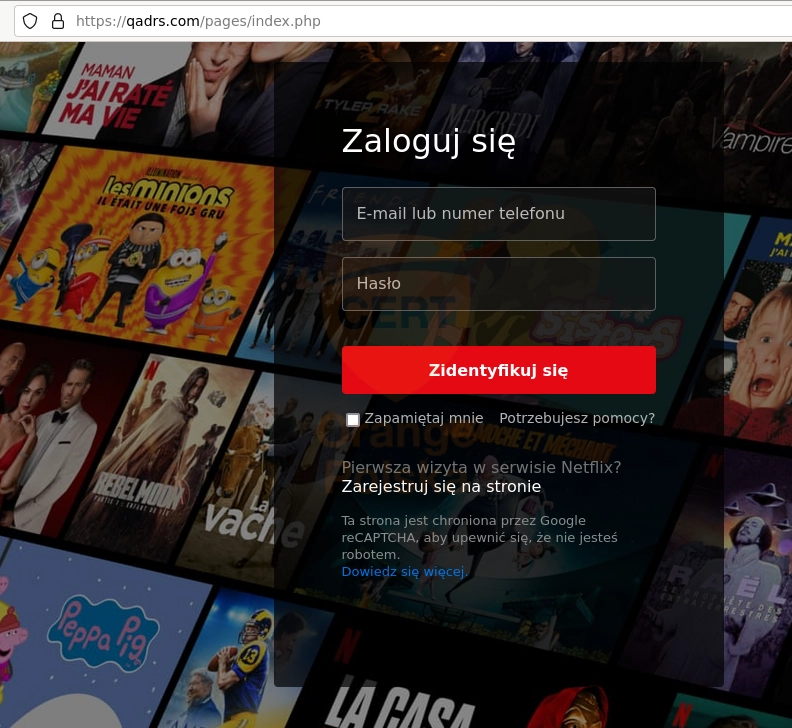Click the shield tracking protection icon

(x=30, y=21)
